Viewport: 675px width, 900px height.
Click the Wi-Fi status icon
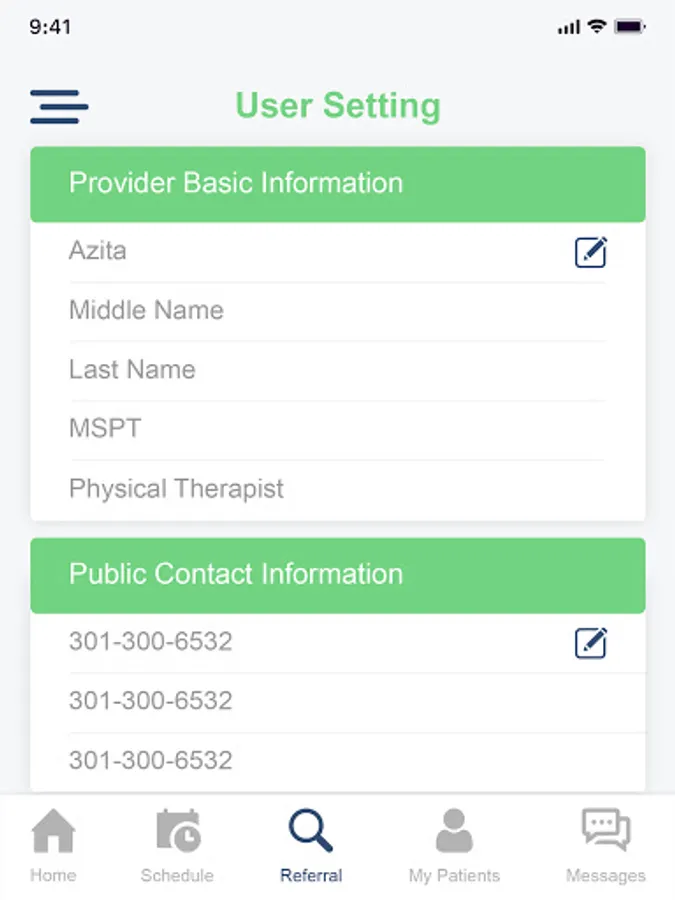[597, 27]
